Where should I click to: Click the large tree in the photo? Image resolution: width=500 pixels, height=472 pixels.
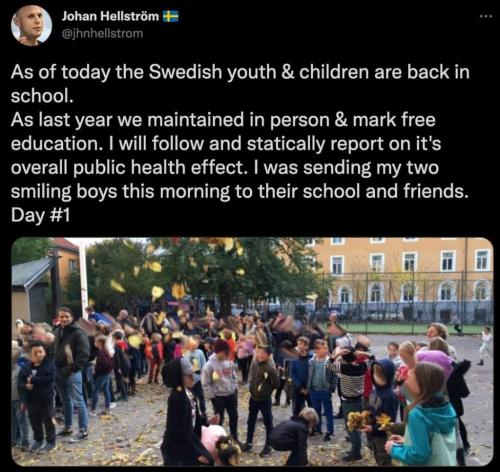[x=213, y=273]
